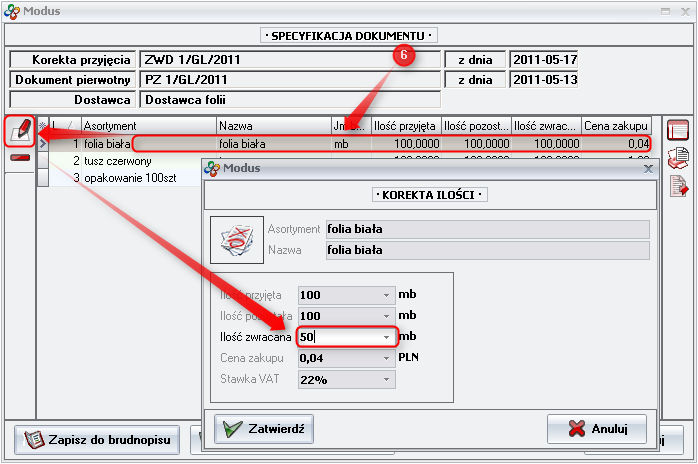
Task: Save document with Zapisz do brudnopisu
Action: coord(97,440)
